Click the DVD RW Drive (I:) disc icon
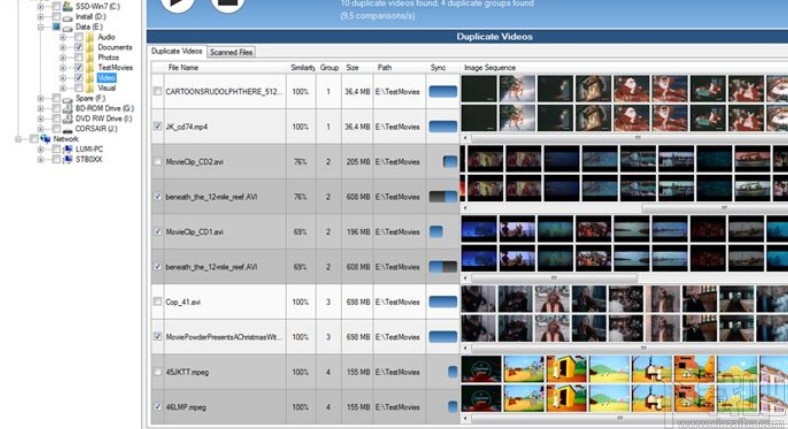 point(67,119)
